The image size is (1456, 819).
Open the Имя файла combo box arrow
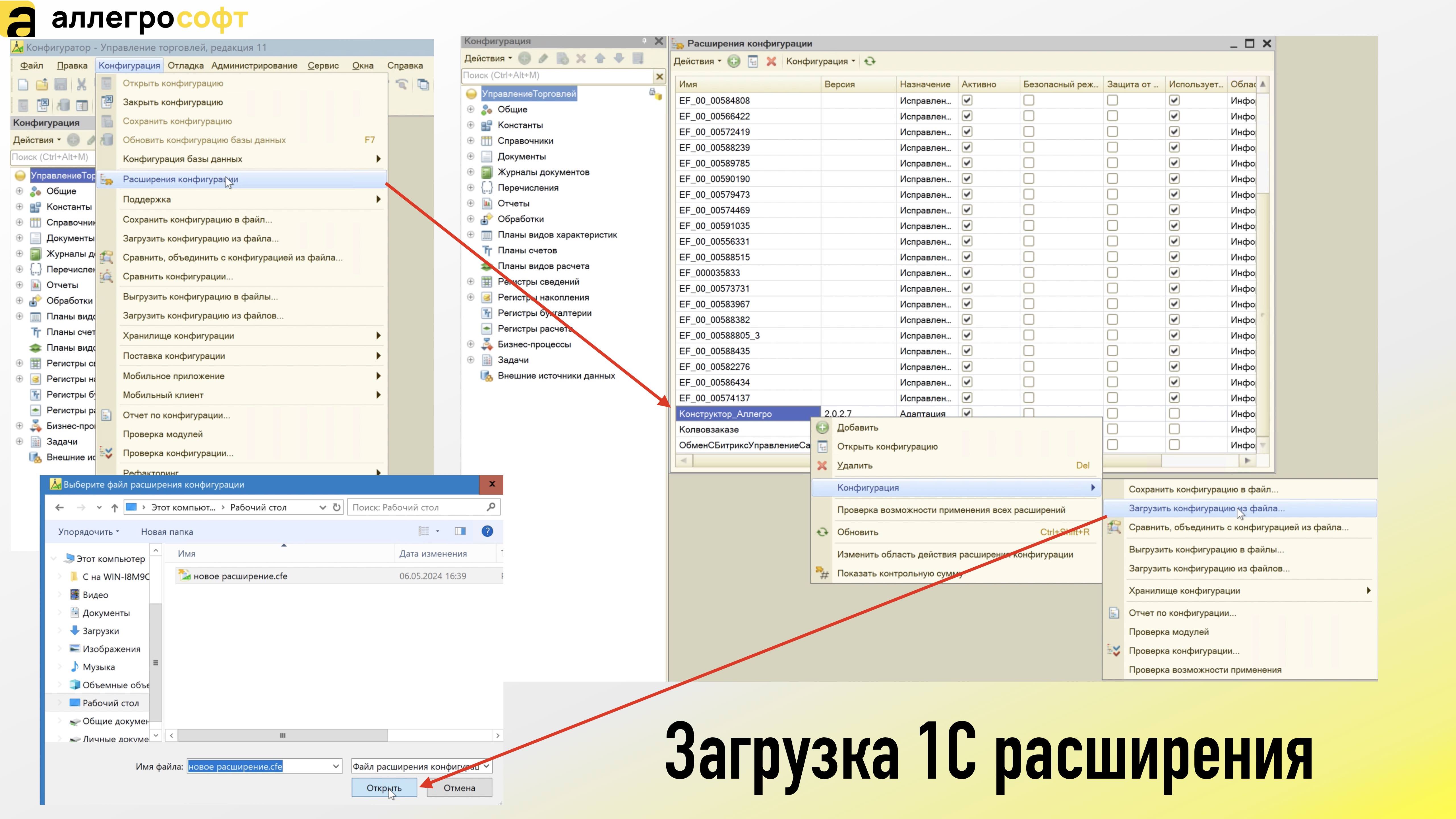[336, 766]
